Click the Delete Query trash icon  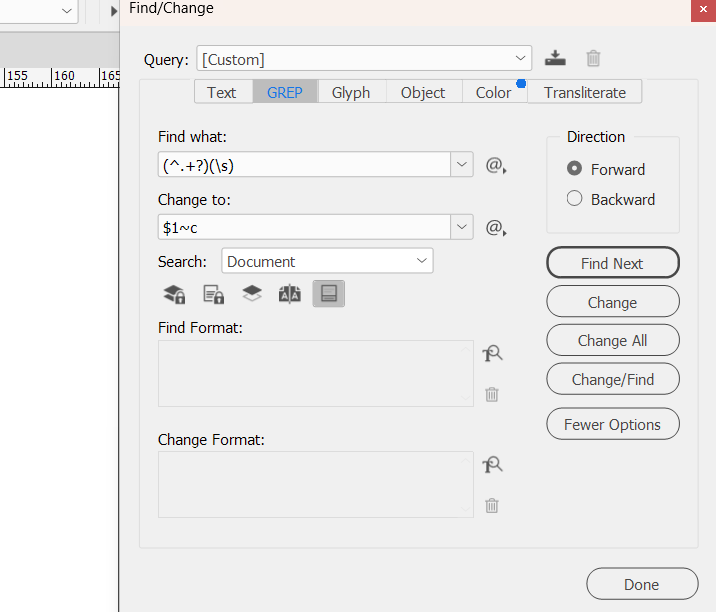point(593,58)
